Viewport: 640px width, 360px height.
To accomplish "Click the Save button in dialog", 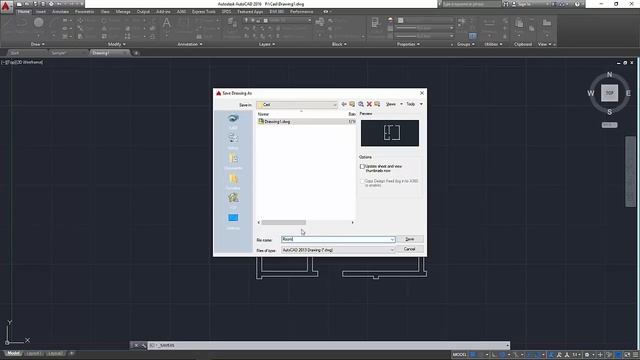I will click(x=410, y=239).
